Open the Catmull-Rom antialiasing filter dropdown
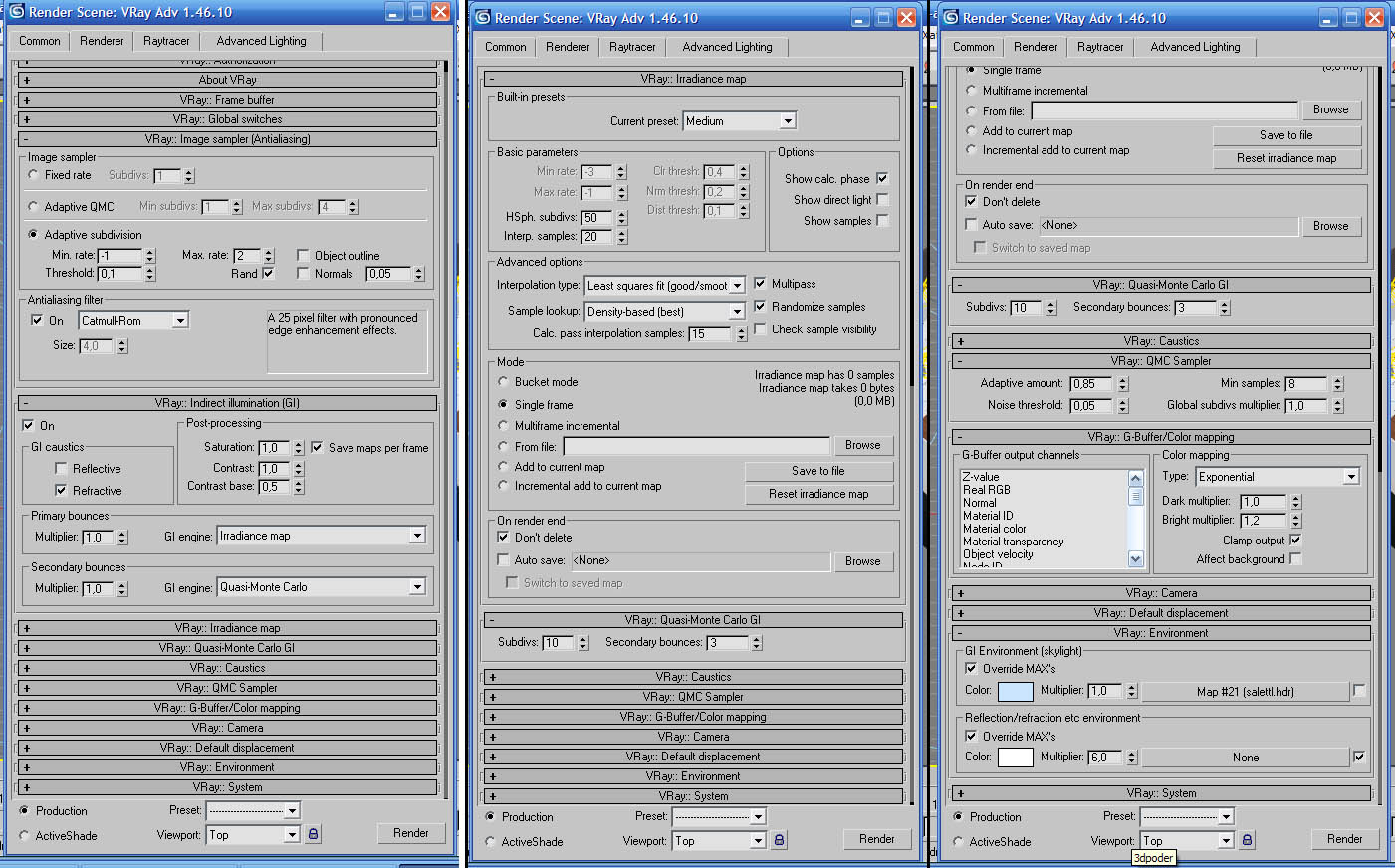 pos(180,321)
